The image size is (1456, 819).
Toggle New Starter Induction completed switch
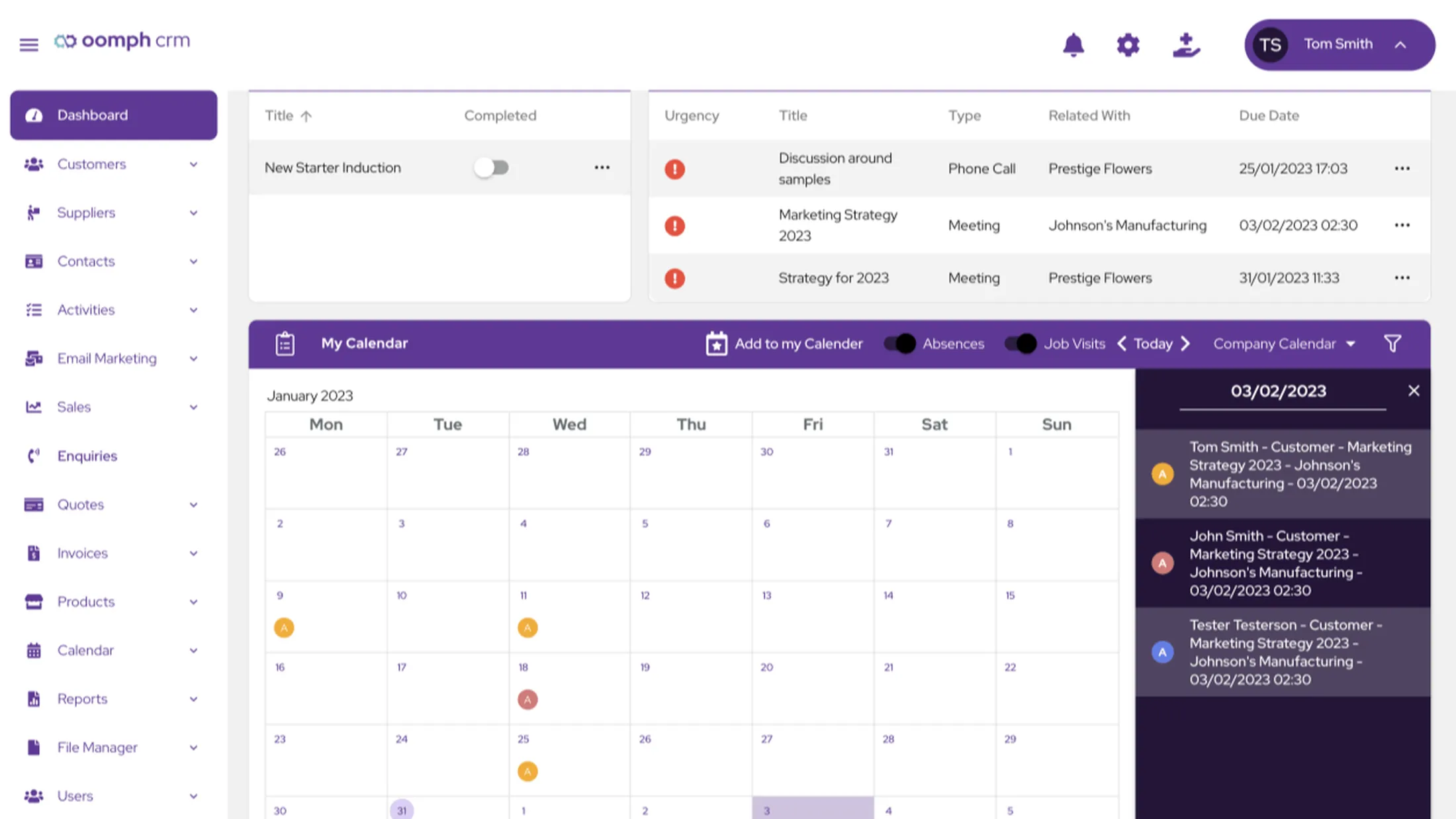coord(491,168)
